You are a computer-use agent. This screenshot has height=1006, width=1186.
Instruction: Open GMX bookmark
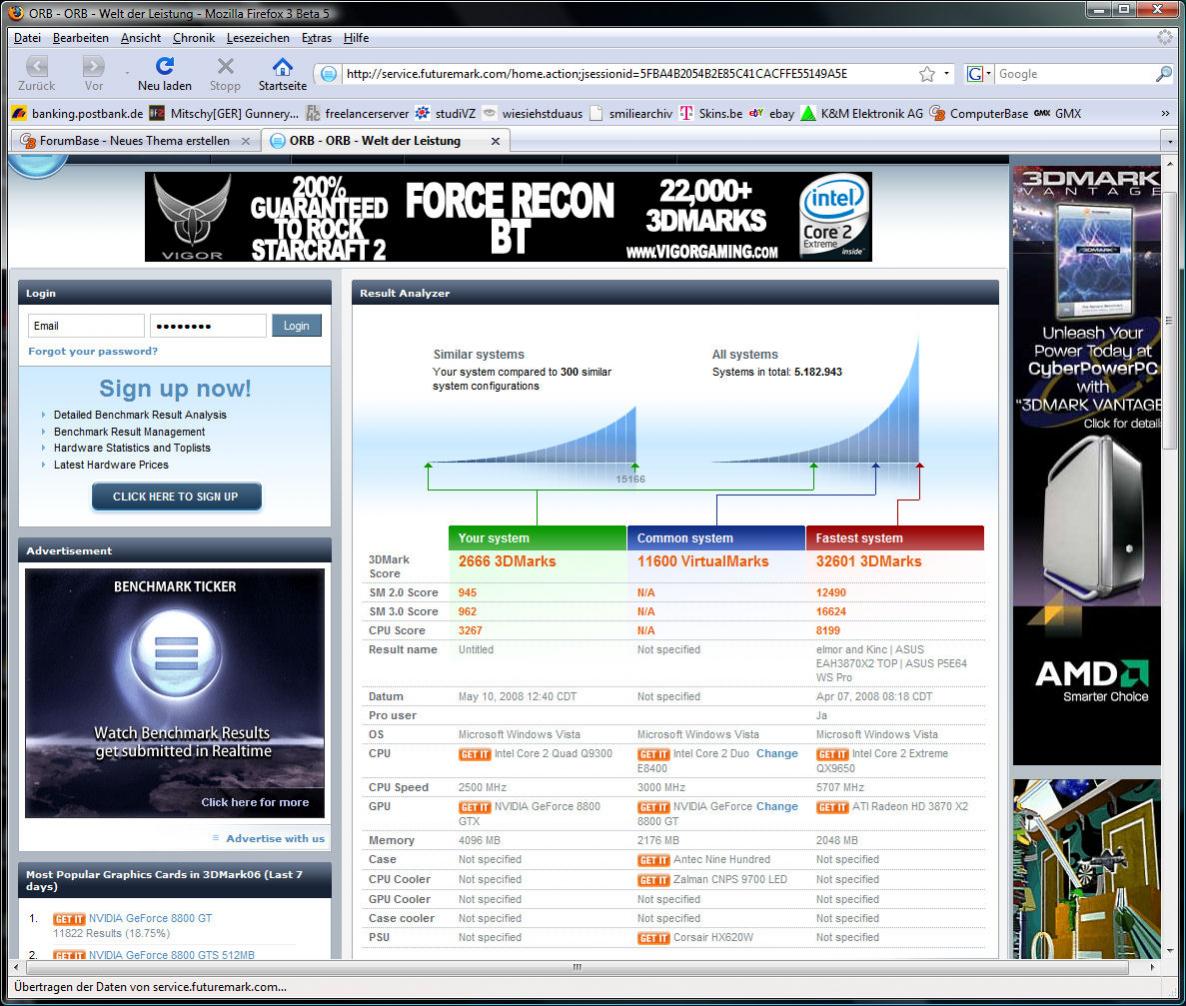click(1057, 113)
